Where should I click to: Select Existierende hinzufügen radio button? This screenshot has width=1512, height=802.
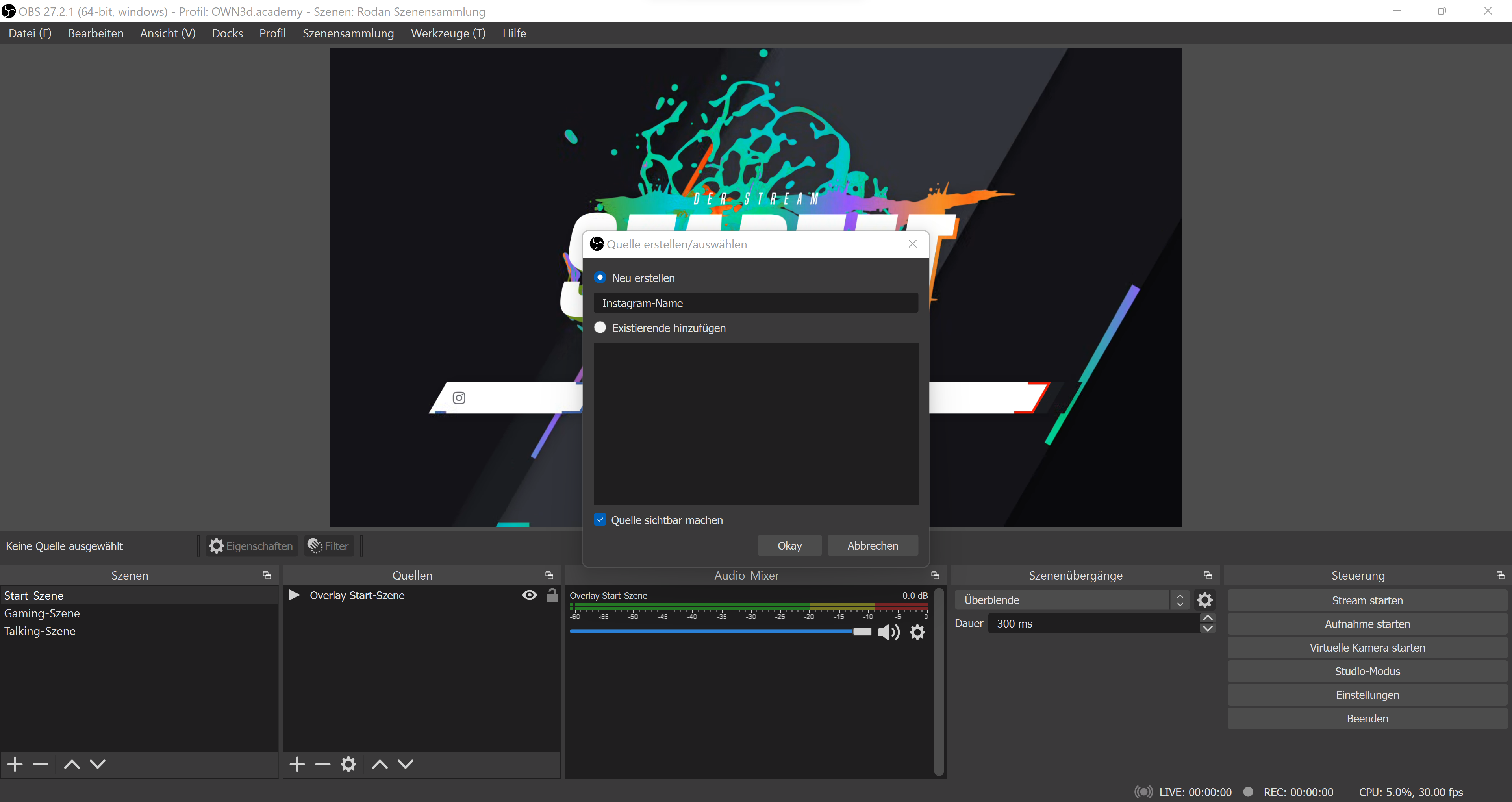point(600,328)
